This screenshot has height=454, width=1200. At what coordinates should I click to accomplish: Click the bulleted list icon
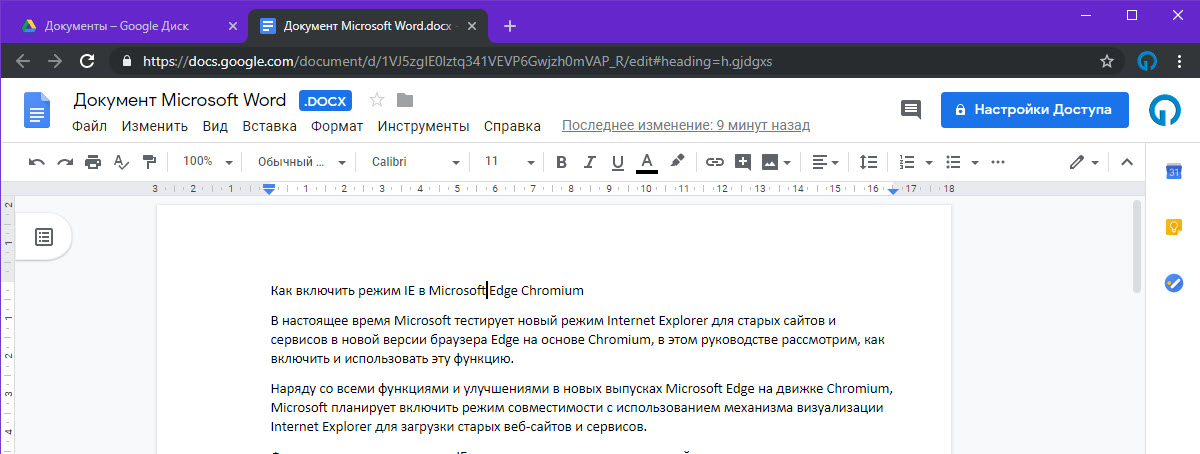point(953,161)
